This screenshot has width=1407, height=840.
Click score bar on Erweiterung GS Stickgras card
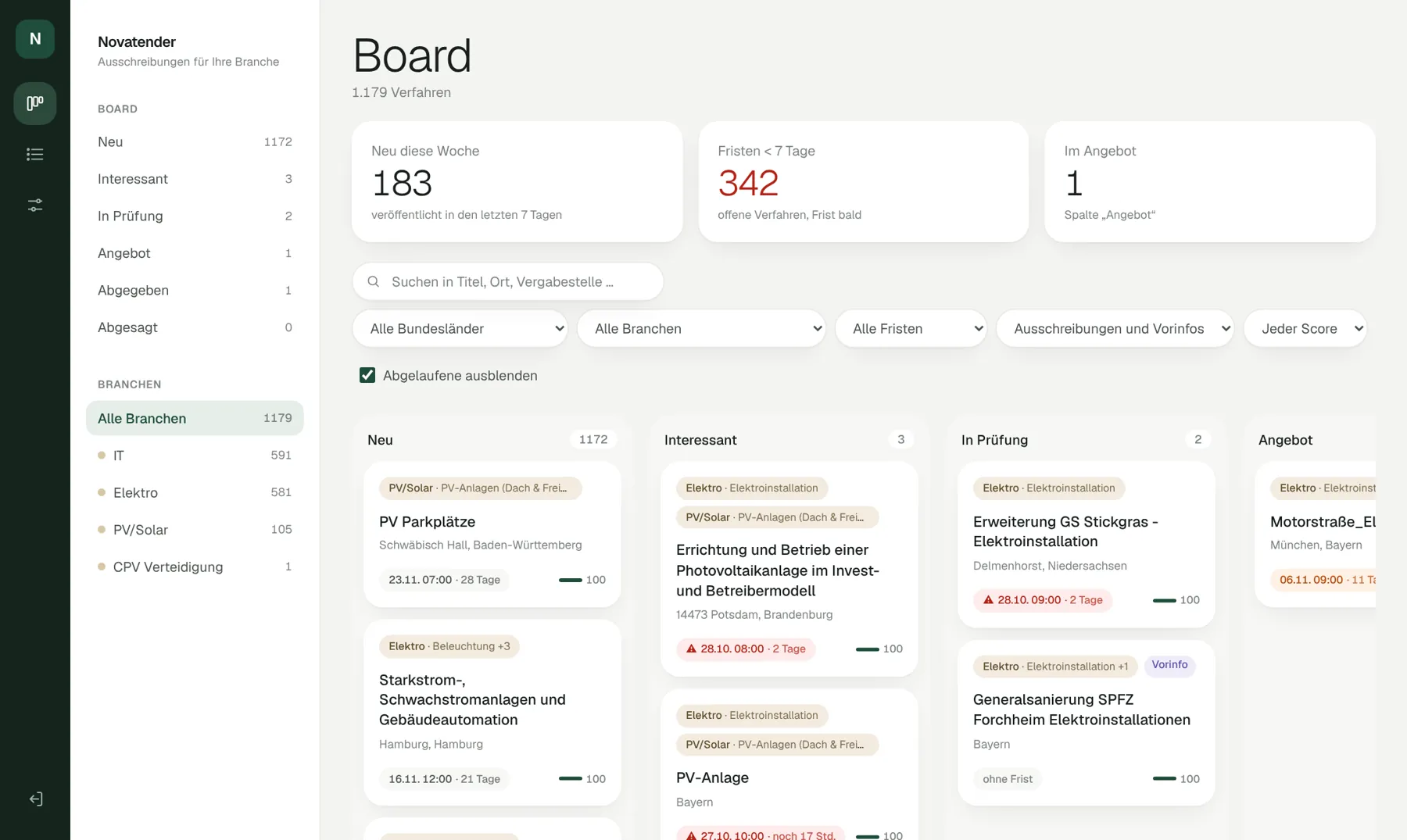click(1165, 600)
